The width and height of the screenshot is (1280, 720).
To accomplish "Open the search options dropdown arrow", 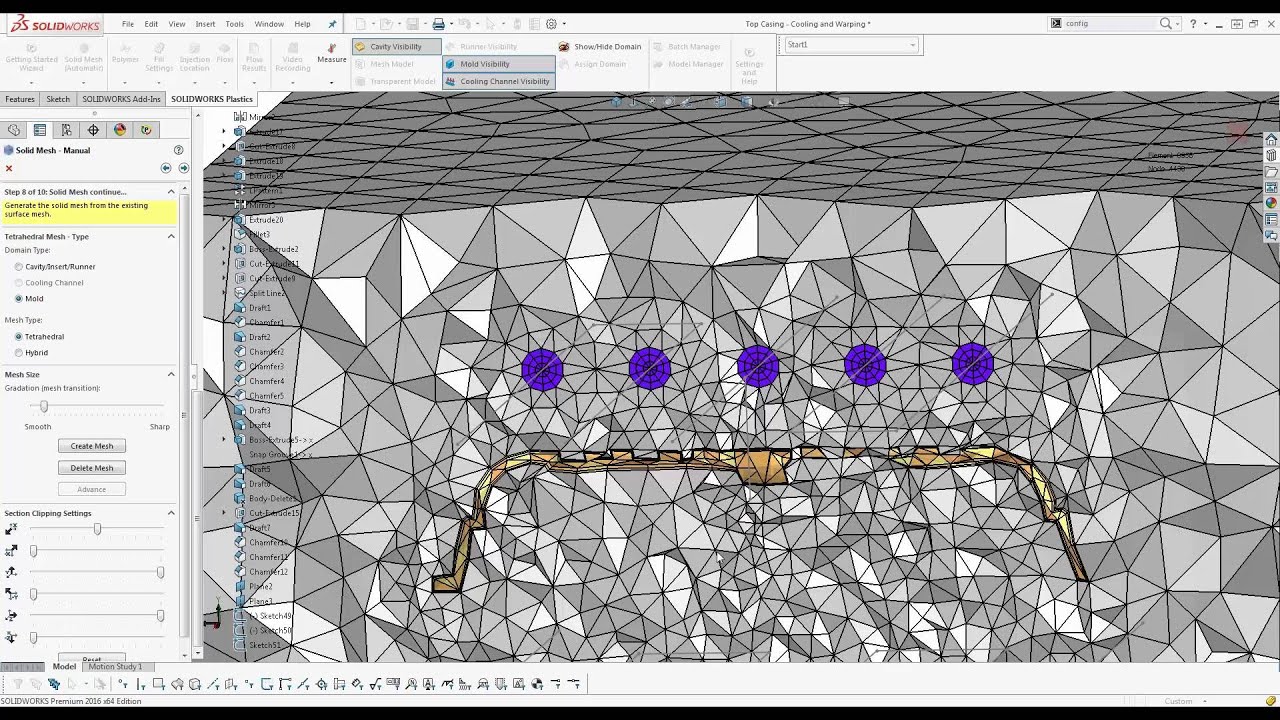I will click(x=1178, y=23).
